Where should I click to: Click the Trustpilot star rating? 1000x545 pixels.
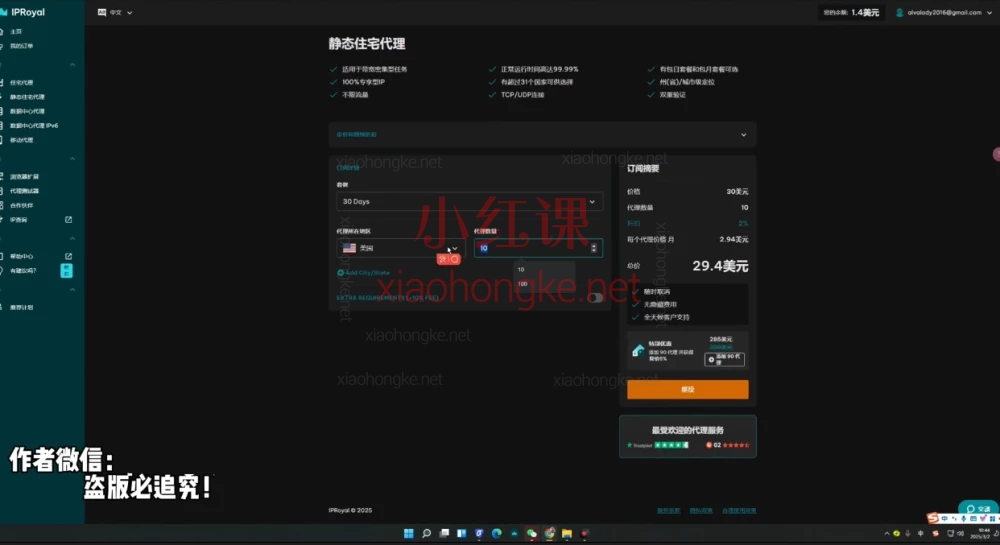[x=672, y=445]
